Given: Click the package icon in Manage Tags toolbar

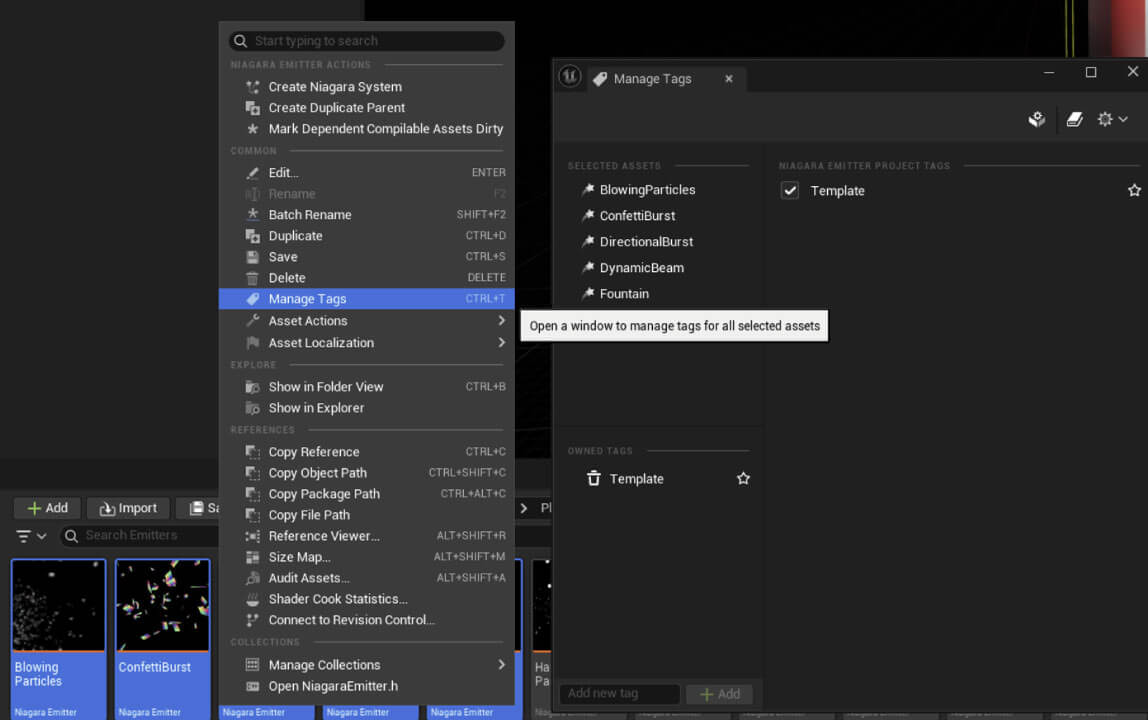Looking at the screenshot, I should coord(1037,119).
